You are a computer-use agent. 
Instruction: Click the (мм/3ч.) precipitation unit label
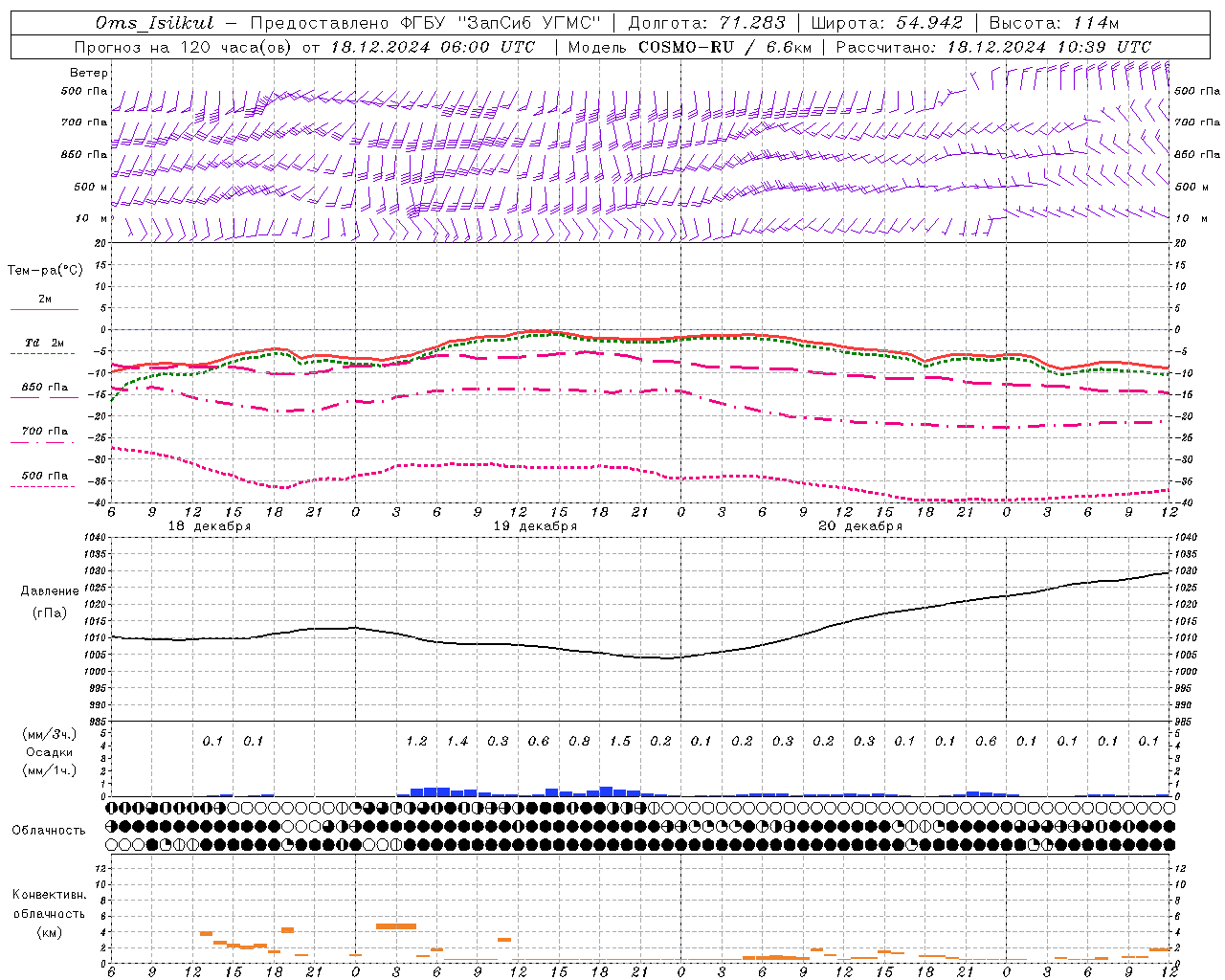click(x=50, y=734)
